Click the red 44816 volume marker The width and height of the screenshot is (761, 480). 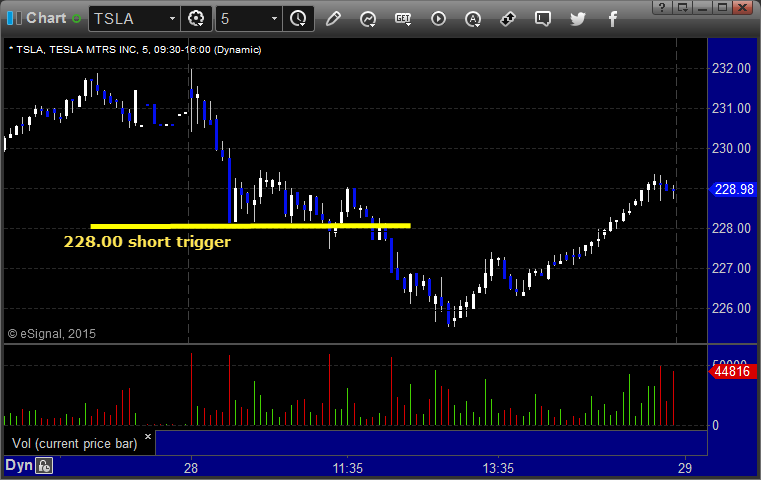(x=732, y=371)
